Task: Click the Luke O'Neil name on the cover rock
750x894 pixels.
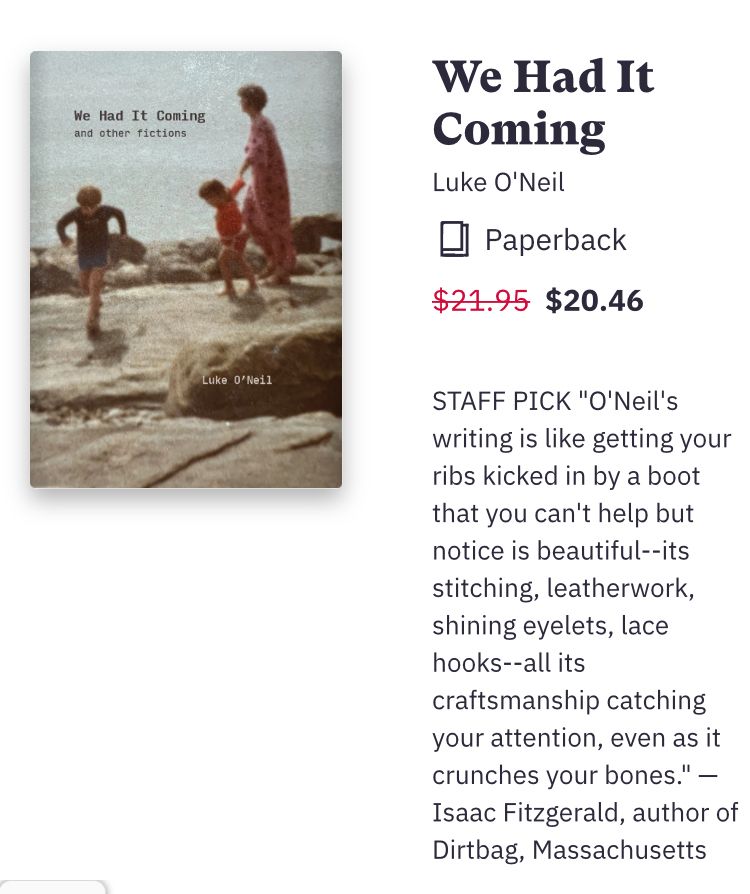Action: 237,380
